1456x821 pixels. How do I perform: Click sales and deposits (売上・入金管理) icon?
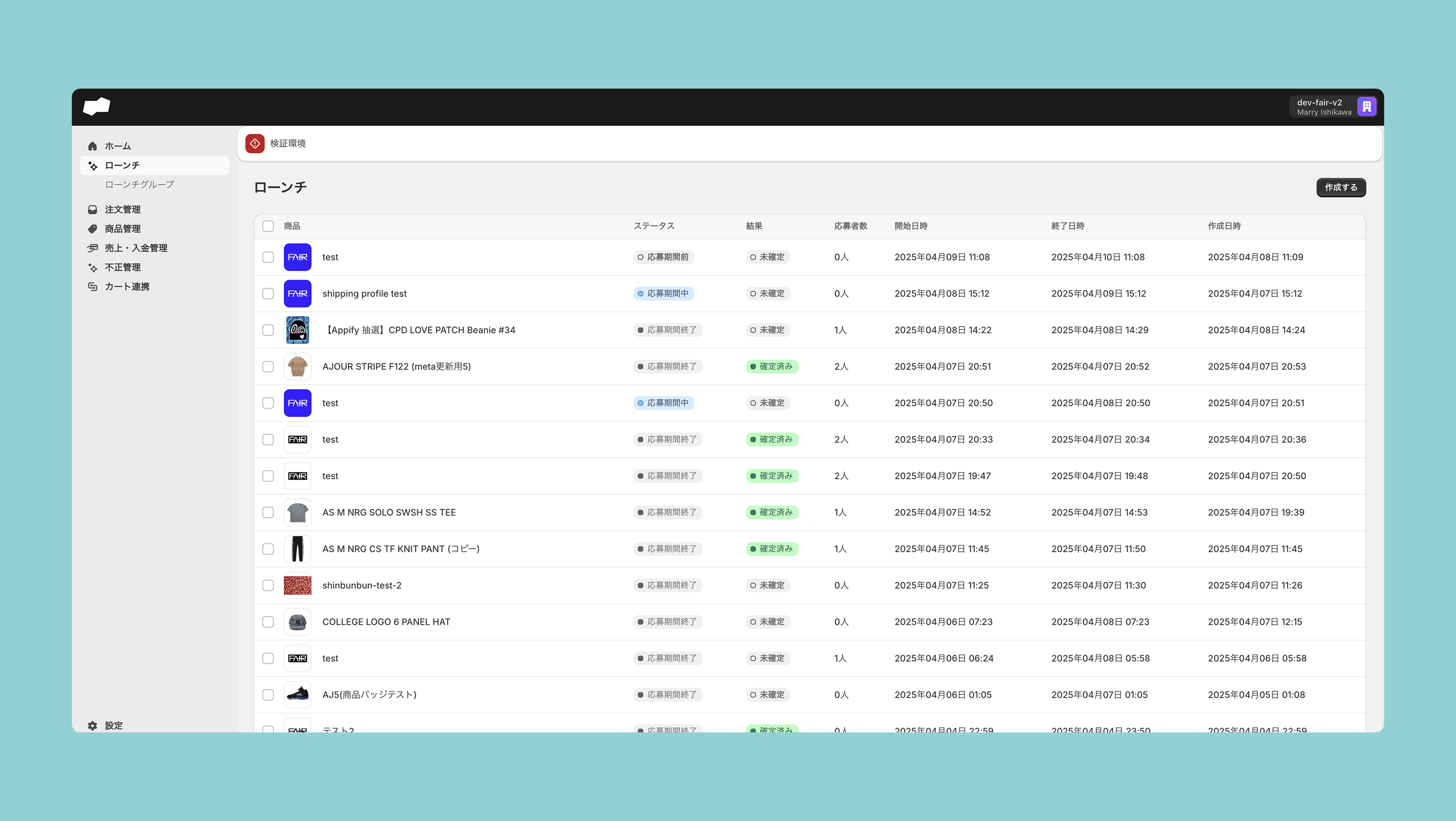[93, 248]
